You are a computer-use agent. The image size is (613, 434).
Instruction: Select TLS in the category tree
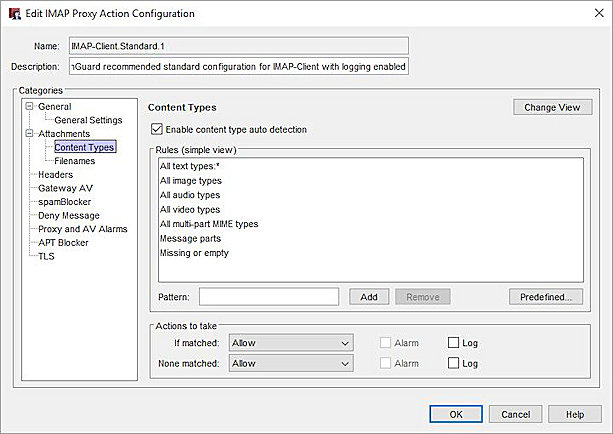pos(46,256)
